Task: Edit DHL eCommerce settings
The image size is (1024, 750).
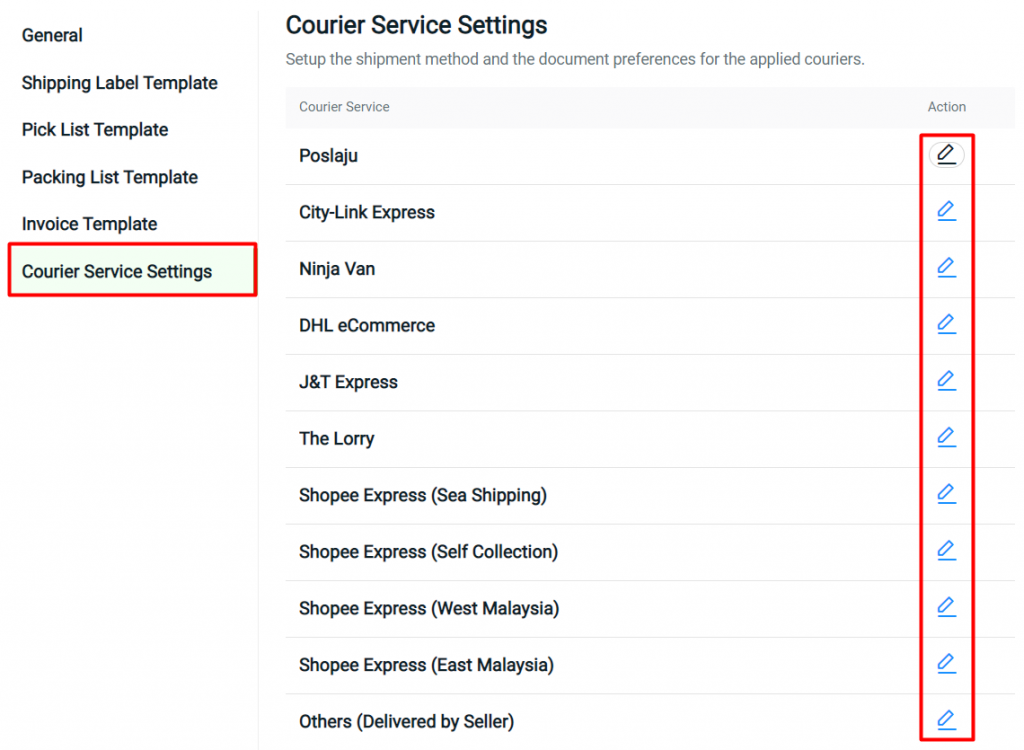Action: pos(947,323)
